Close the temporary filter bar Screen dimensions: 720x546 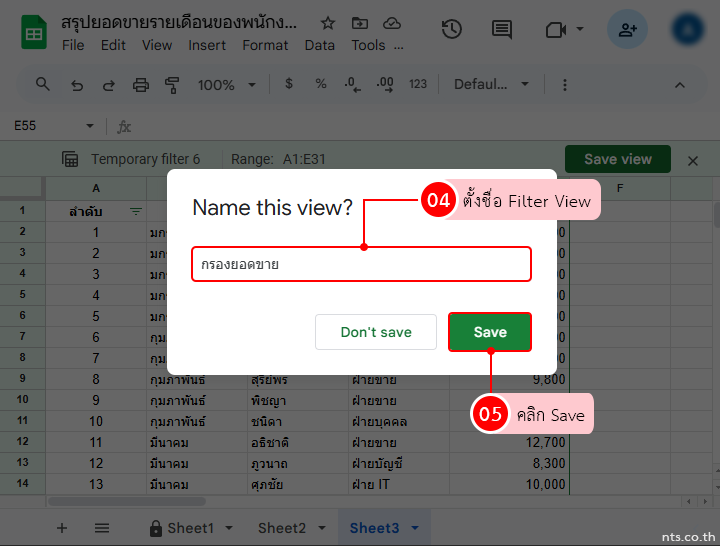693,160
